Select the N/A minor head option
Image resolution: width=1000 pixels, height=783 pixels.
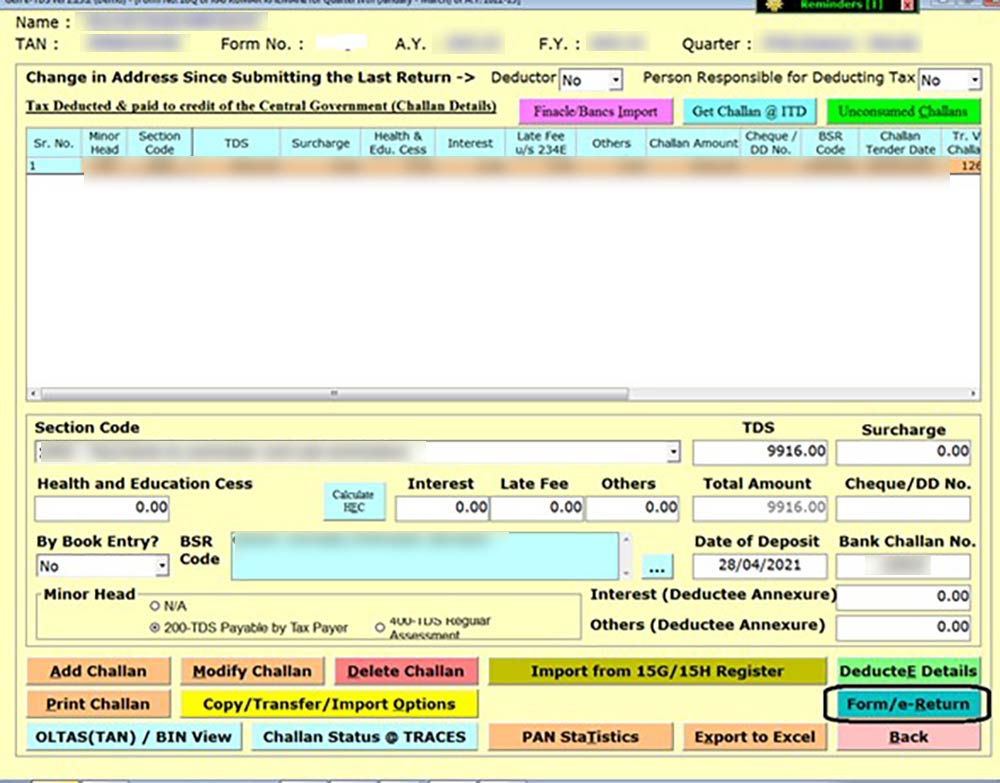(x=154, y=604)
